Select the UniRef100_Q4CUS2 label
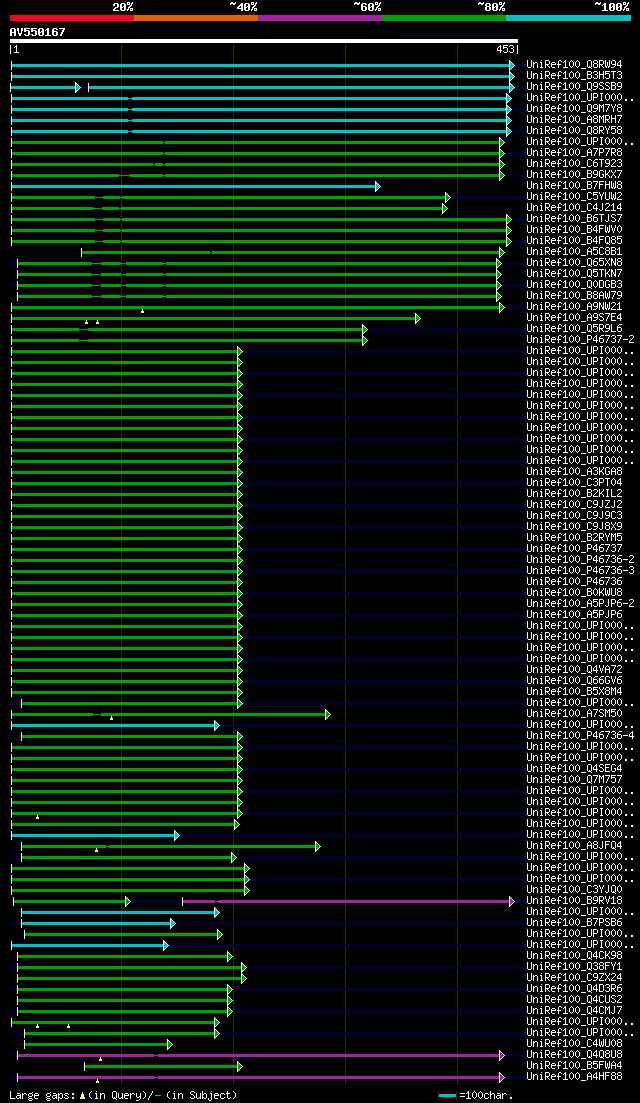The width and height of the screenshot is (640, 1103). coord(574,1001)
